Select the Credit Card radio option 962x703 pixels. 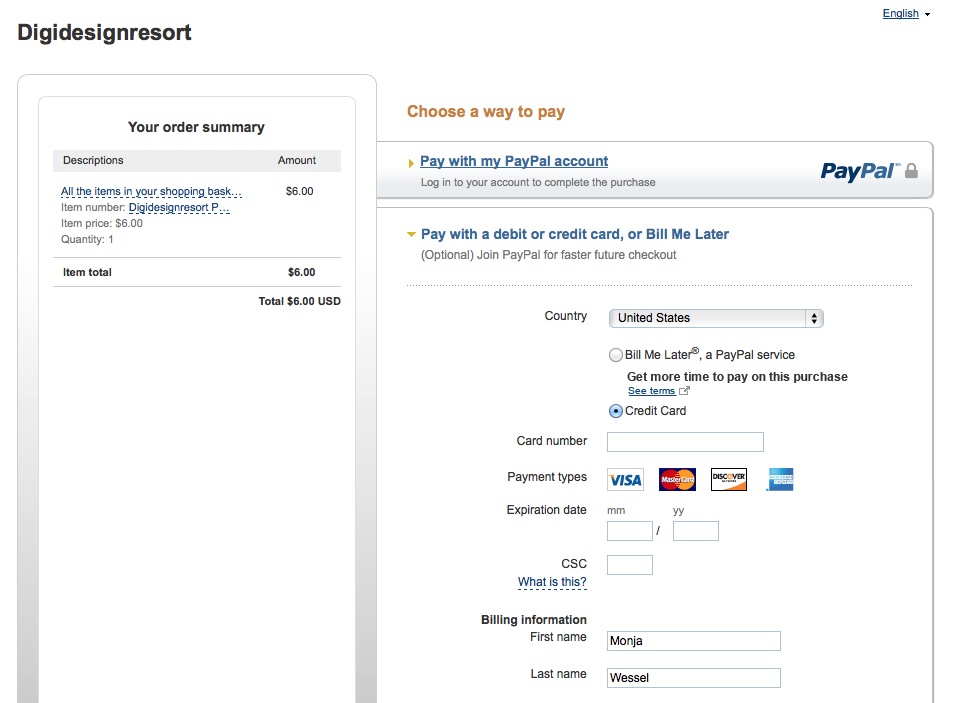616,411
